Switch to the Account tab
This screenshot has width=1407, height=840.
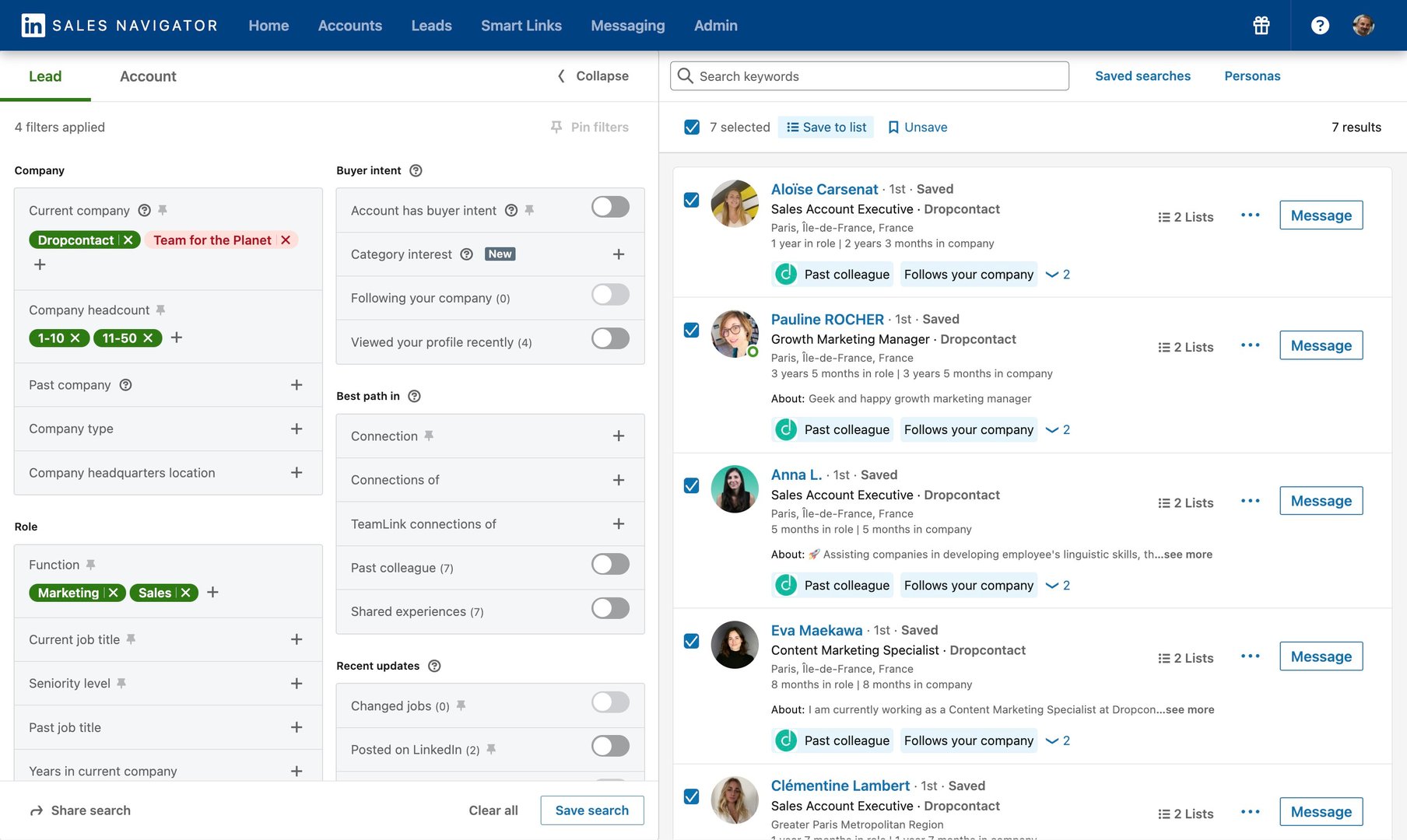(148, 76)
